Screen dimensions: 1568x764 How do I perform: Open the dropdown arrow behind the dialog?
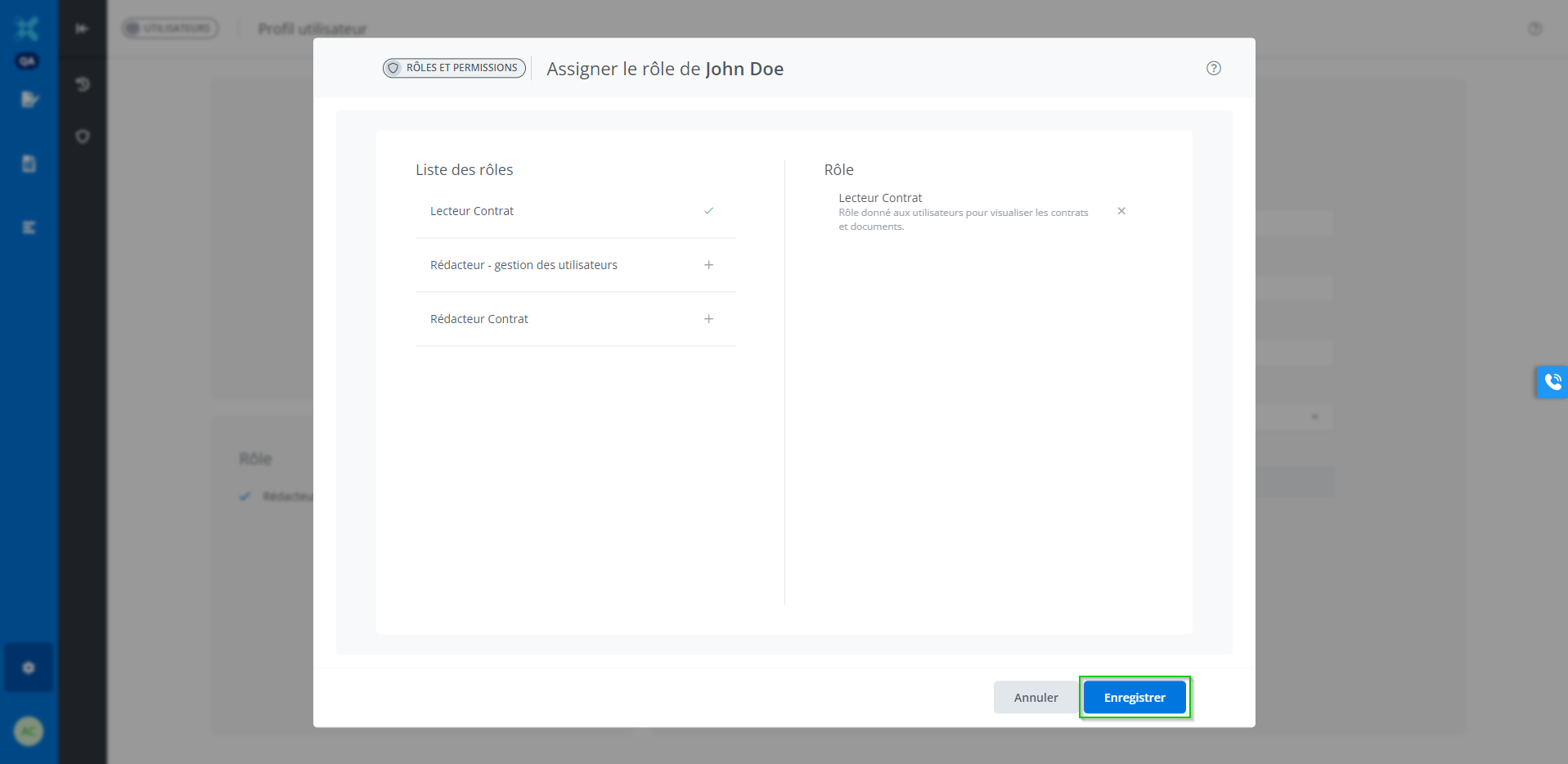pyautogui.click(x=1314, y=417)
